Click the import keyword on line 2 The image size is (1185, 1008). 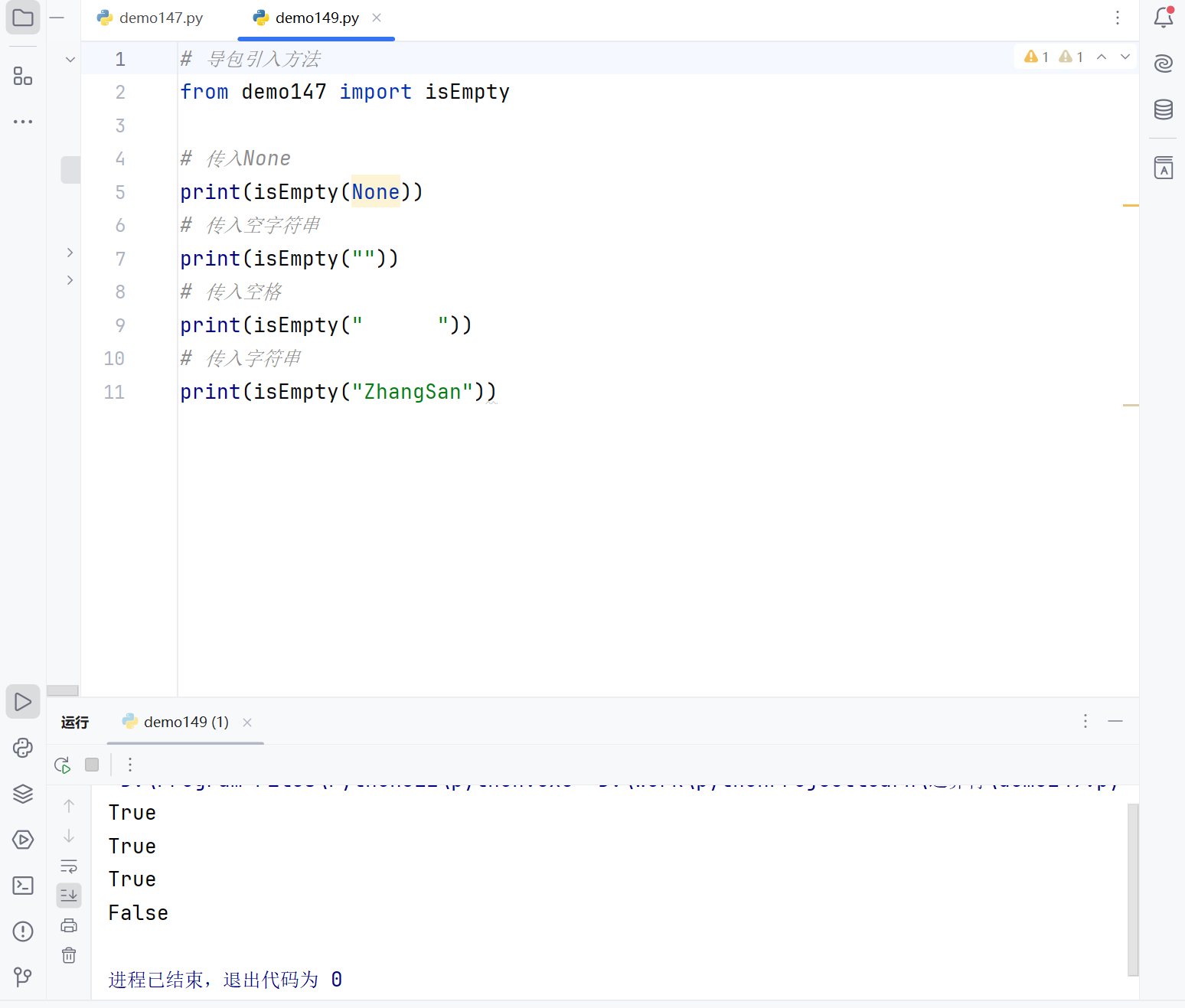375,92
